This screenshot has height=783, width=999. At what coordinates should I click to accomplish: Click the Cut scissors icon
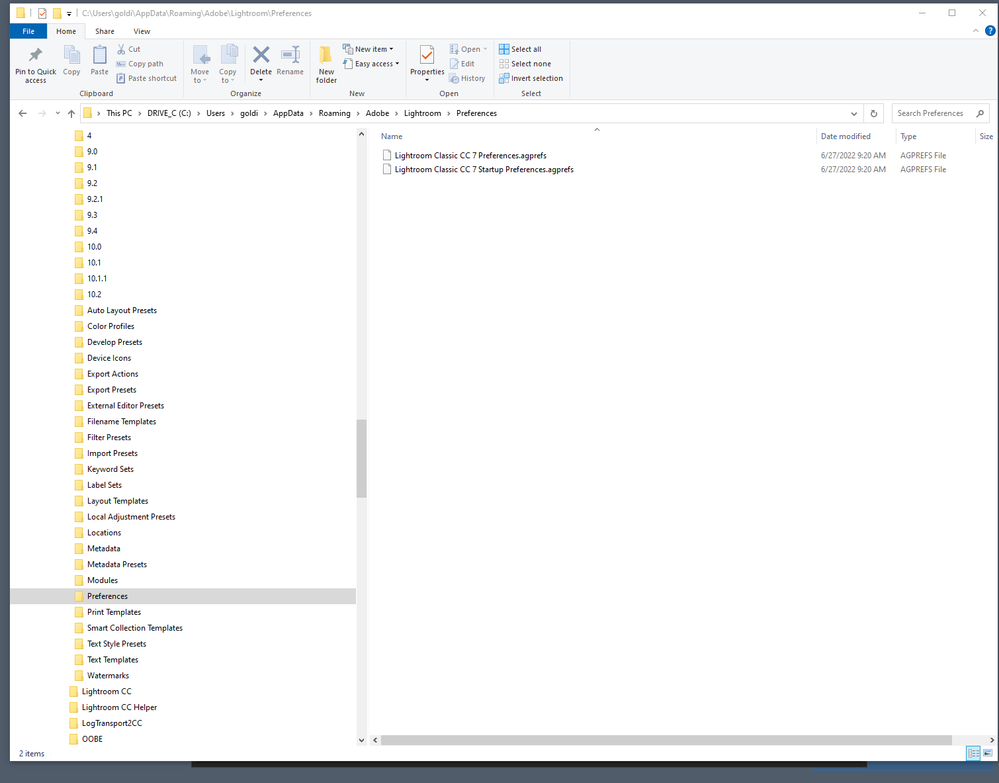click(x=121, y=49)
